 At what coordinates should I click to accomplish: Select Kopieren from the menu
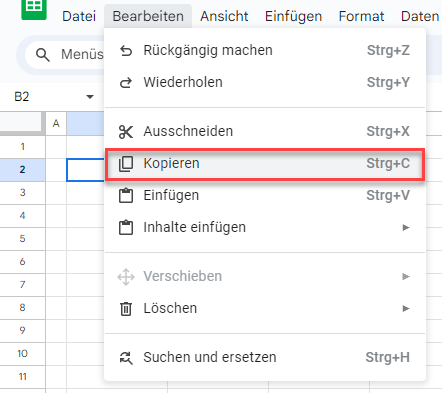point(265,163)
